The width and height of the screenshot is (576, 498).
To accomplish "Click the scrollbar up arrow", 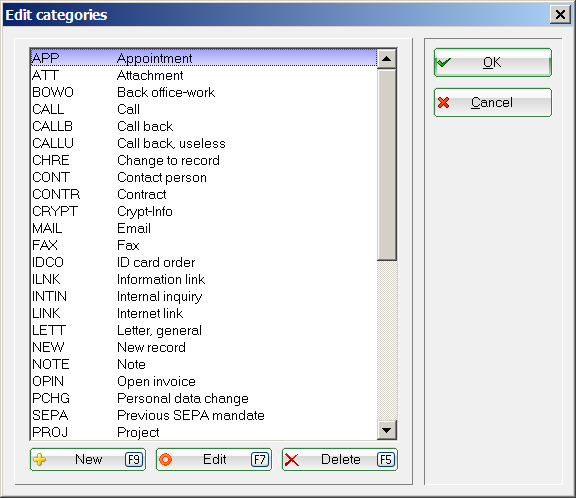I will click(386, 59).
